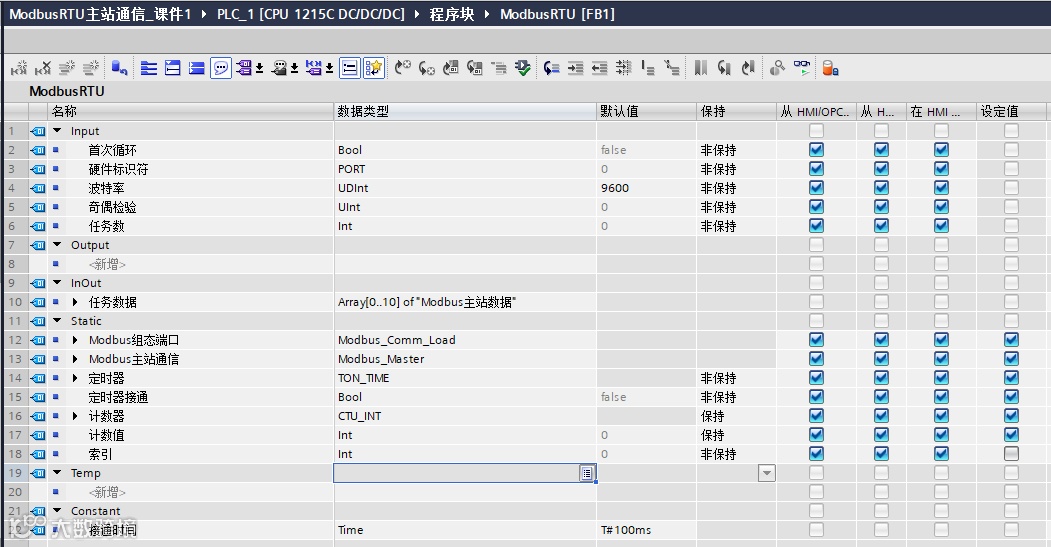Uncheck 在 HMI checkbox for 计数器 row

pos(941,416)
